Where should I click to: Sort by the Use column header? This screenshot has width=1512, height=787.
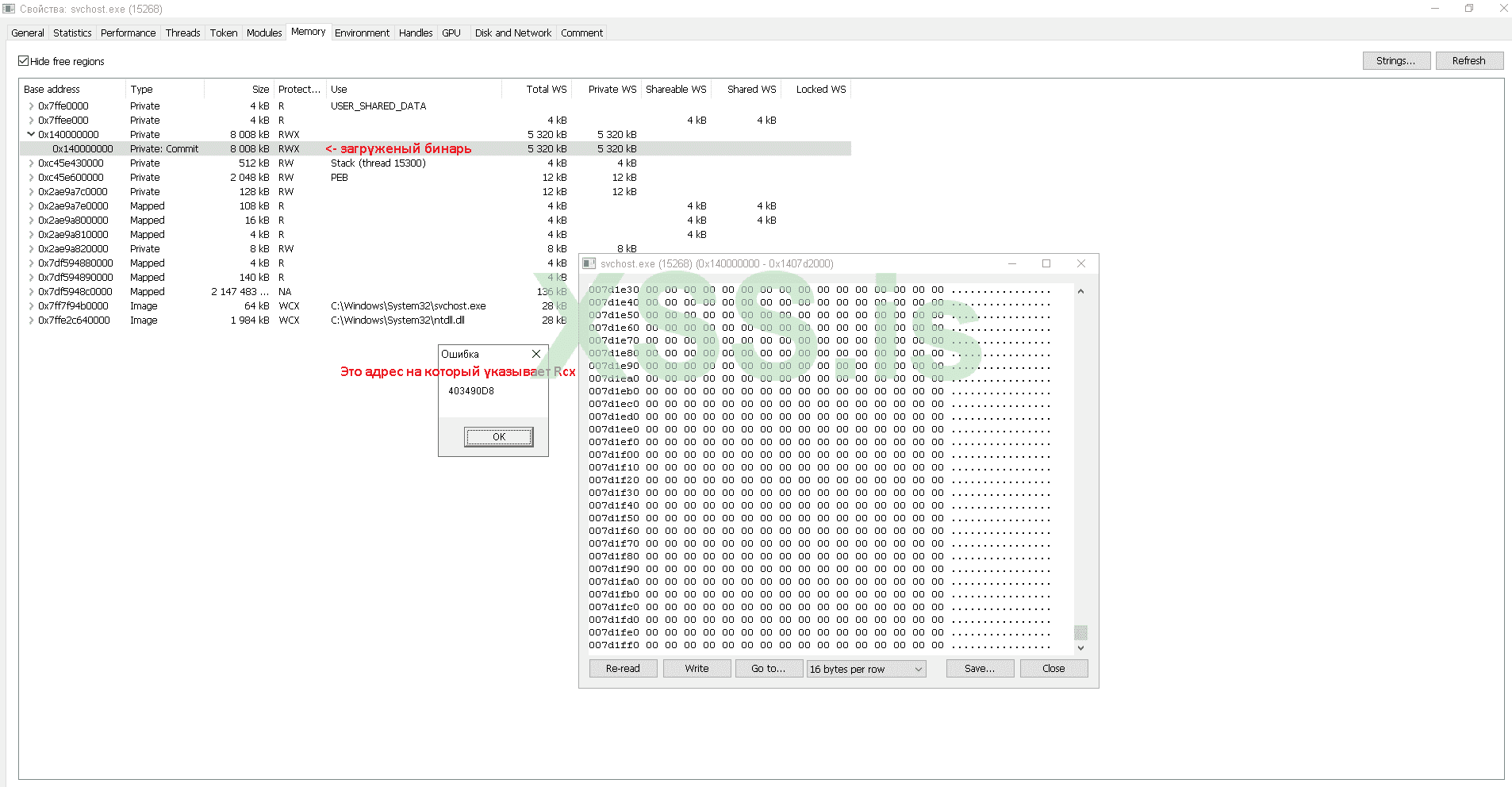[414, 90]
